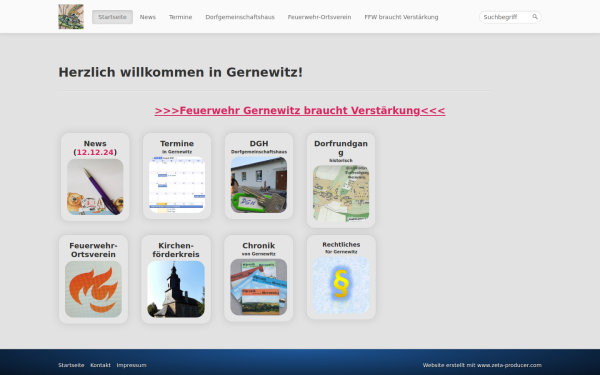Open Kontakt link in footer

[100, 365]
